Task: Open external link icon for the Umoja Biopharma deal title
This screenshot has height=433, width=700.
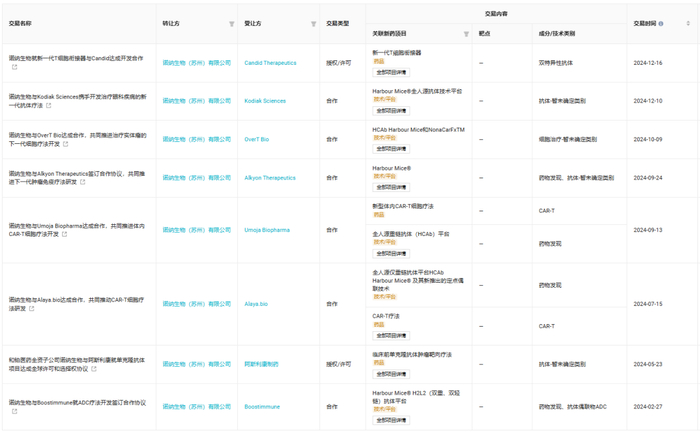Action: click(65, 234)
